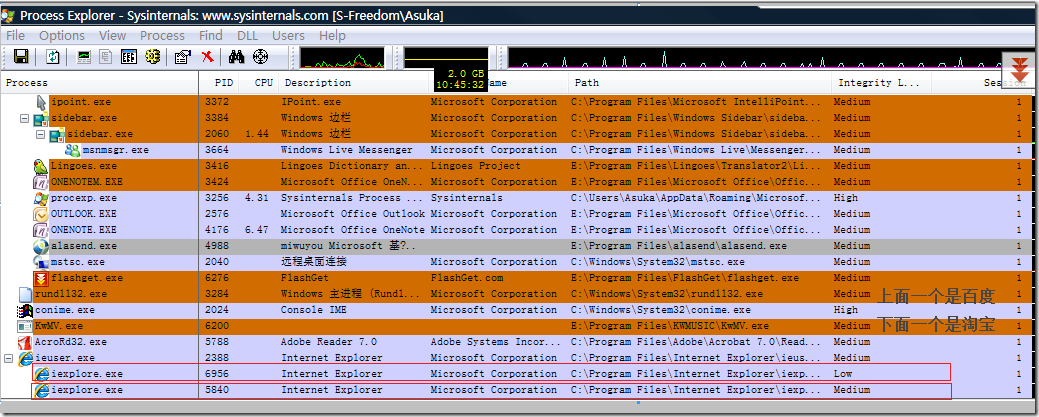Collapse the sidebar.exe PID 2060 tree node
Image resolution: width=1039 pixels, height=417 pixels.
(x=40, y=134)
